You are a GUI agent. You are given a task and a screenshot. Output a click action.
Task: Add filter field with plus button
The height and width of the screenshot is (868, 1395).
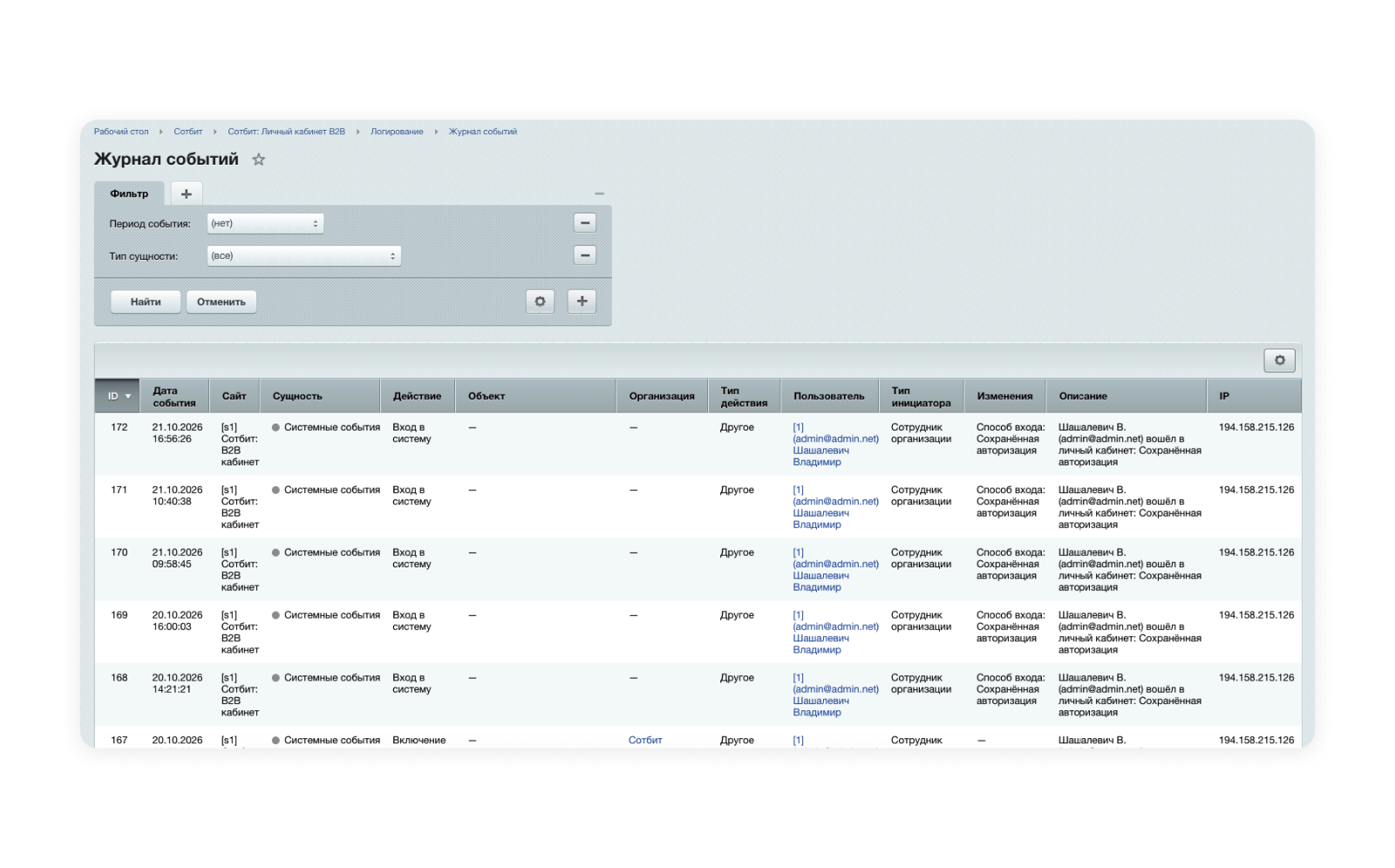pyautogui.click(x=582, y=302)
